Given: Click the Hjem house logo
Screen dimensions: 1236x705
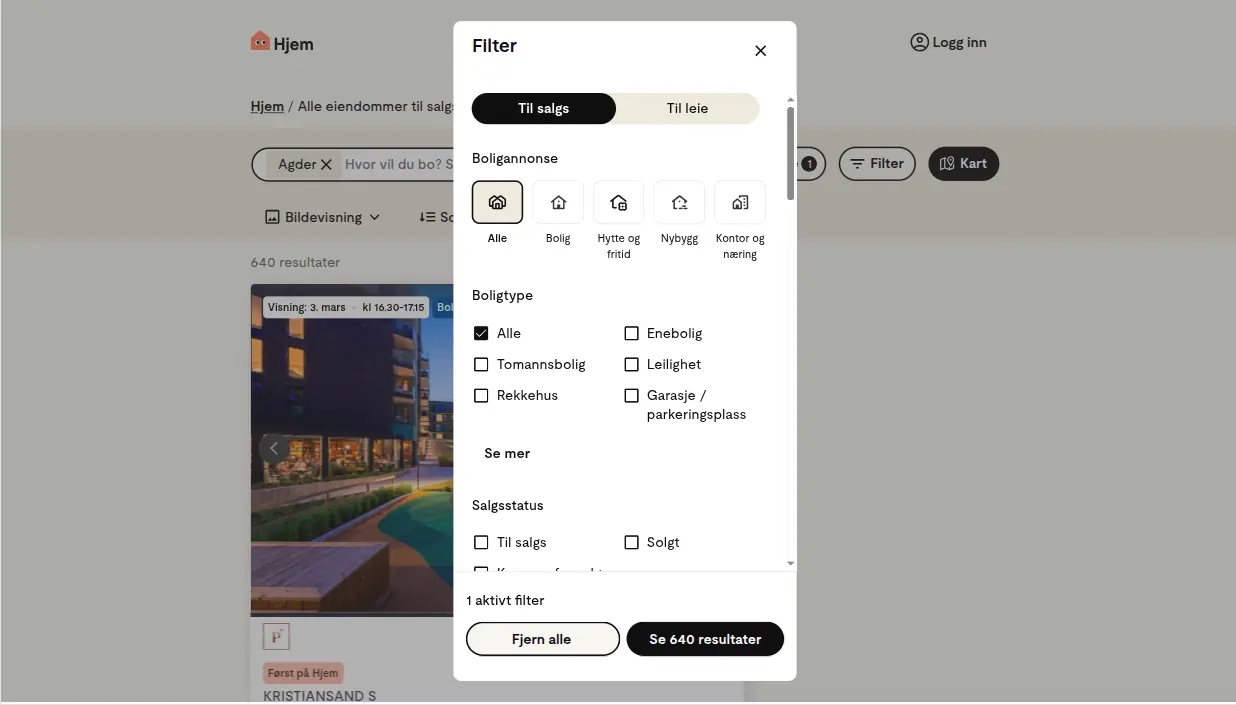Looking at the screenshot, I should coord(261,42).
